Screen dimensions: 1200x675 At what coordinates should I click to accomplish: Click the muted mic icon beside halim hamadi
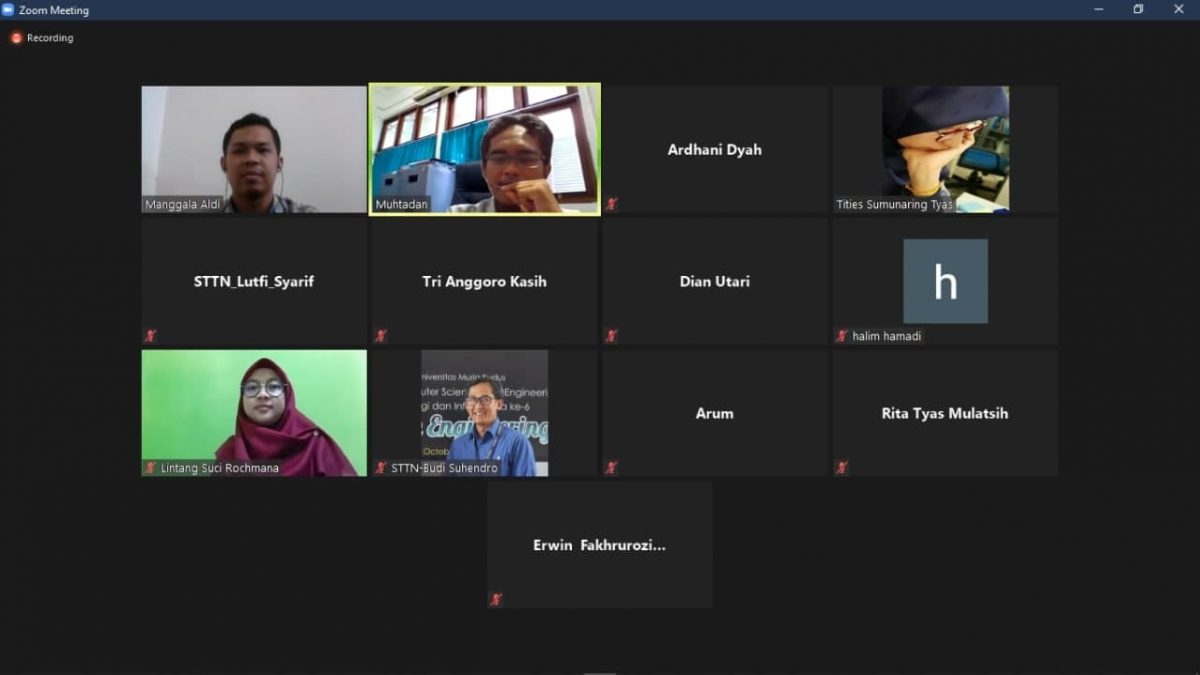(x=842, y=336)
